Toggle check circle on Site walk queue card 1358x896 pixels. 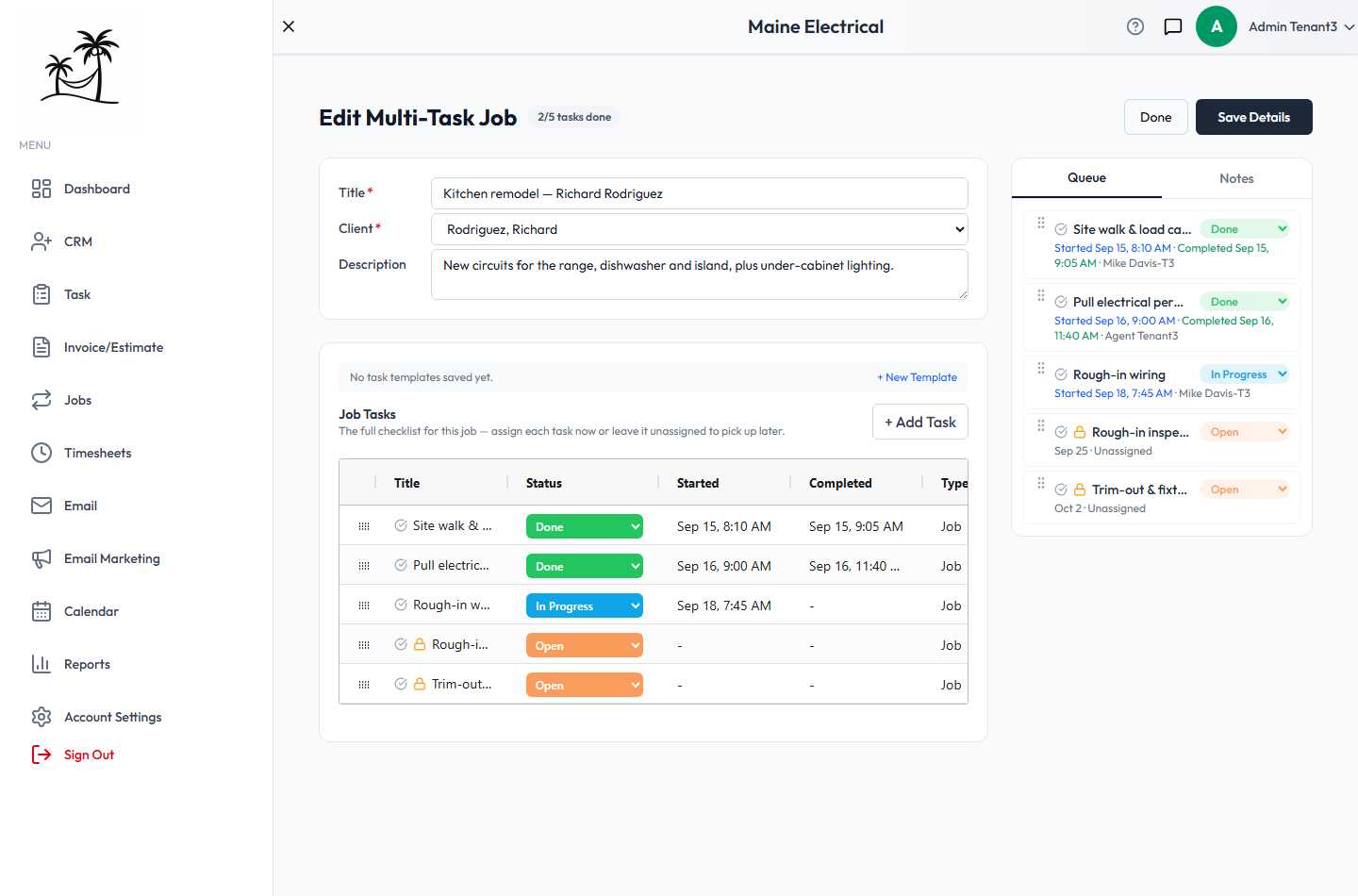coord(1061,229)
